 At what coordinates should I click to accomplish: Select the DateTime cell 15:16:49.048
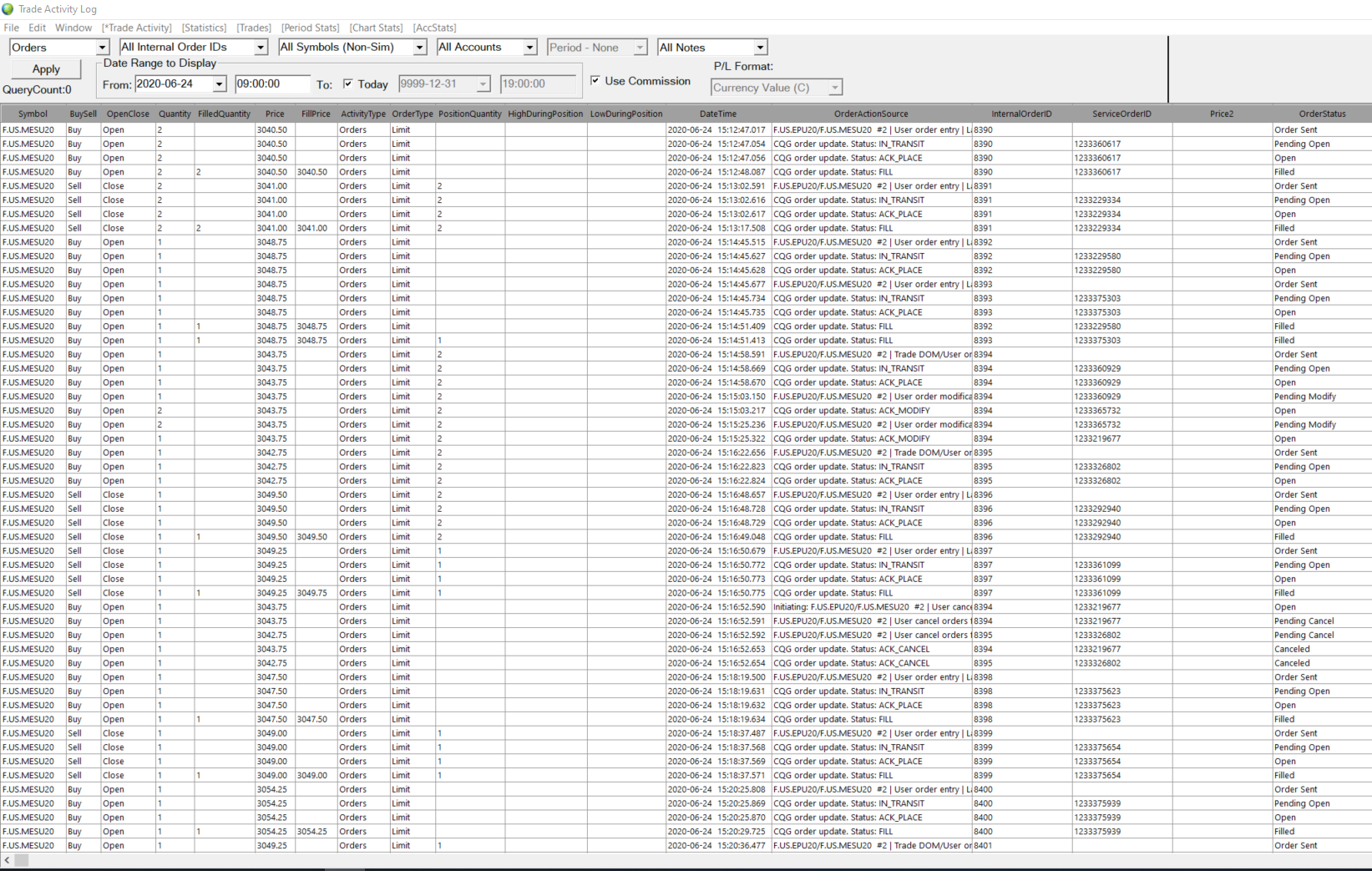pos(718,537)
